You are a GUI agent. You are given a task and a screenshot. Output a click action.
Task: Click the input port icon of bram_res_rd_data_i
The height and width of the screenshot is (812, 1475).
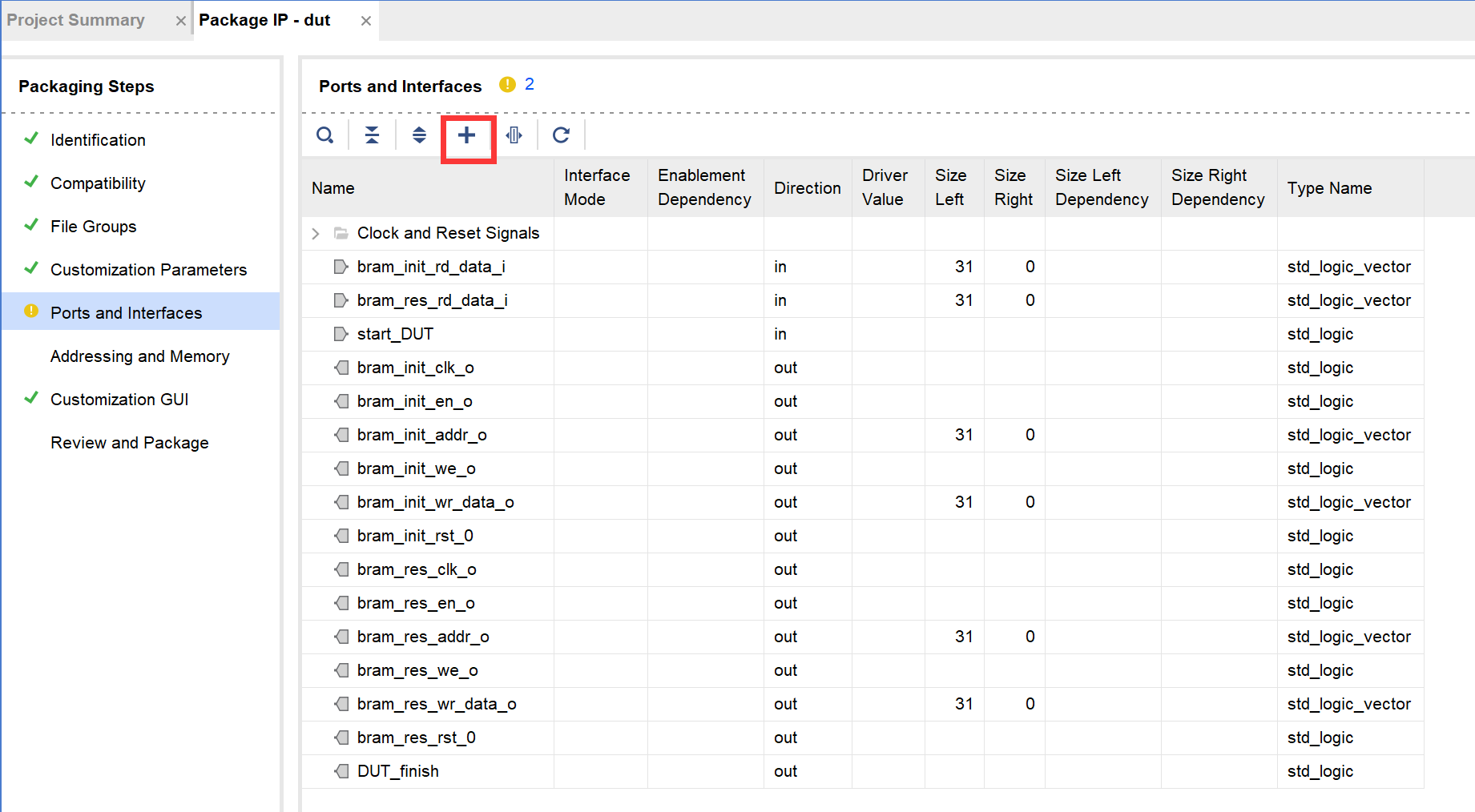341,300
